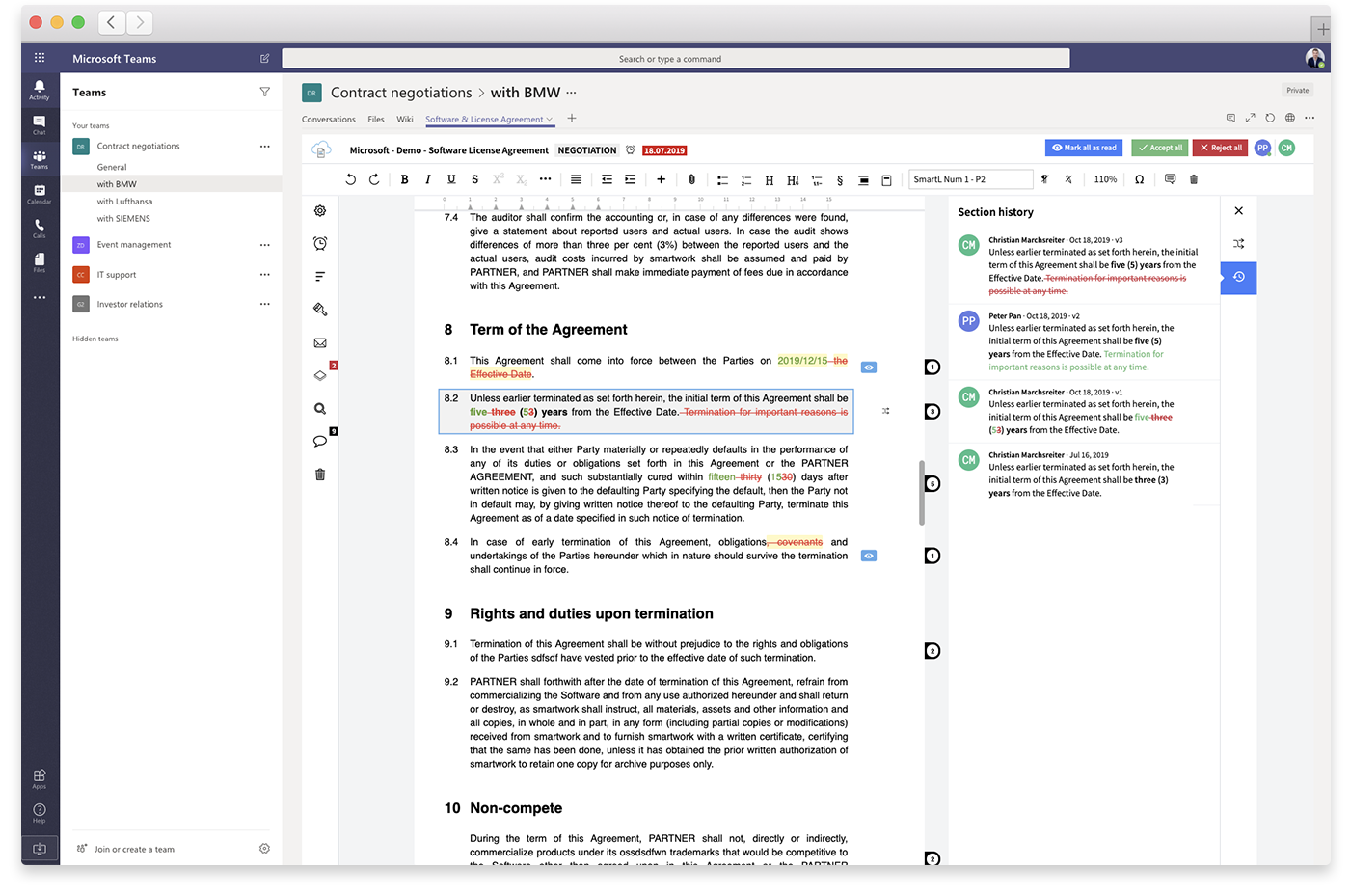1351x896 pixels.
Task: Open the Help icon in the sidebar
Action: click(x=40, y=813)
